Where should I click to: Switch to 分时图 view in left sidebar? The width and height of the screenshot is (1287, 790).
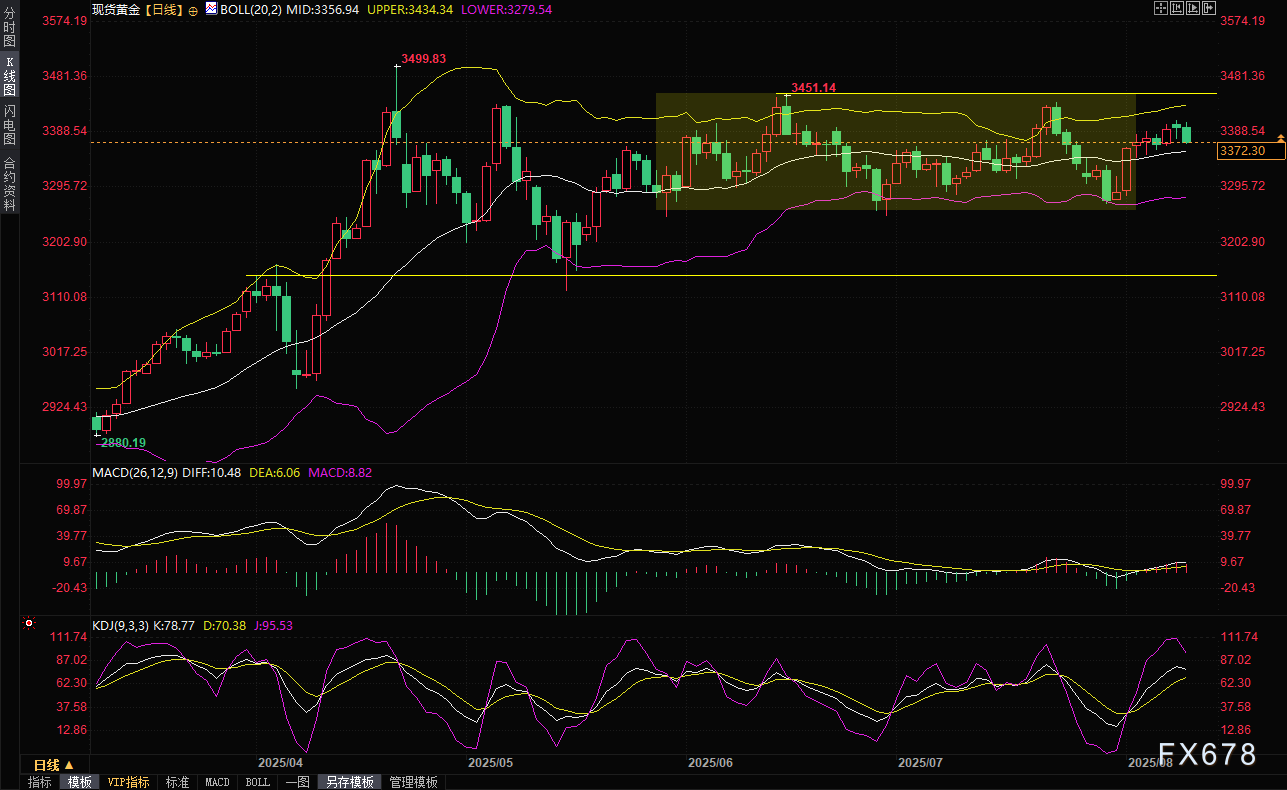pos(9,22)
